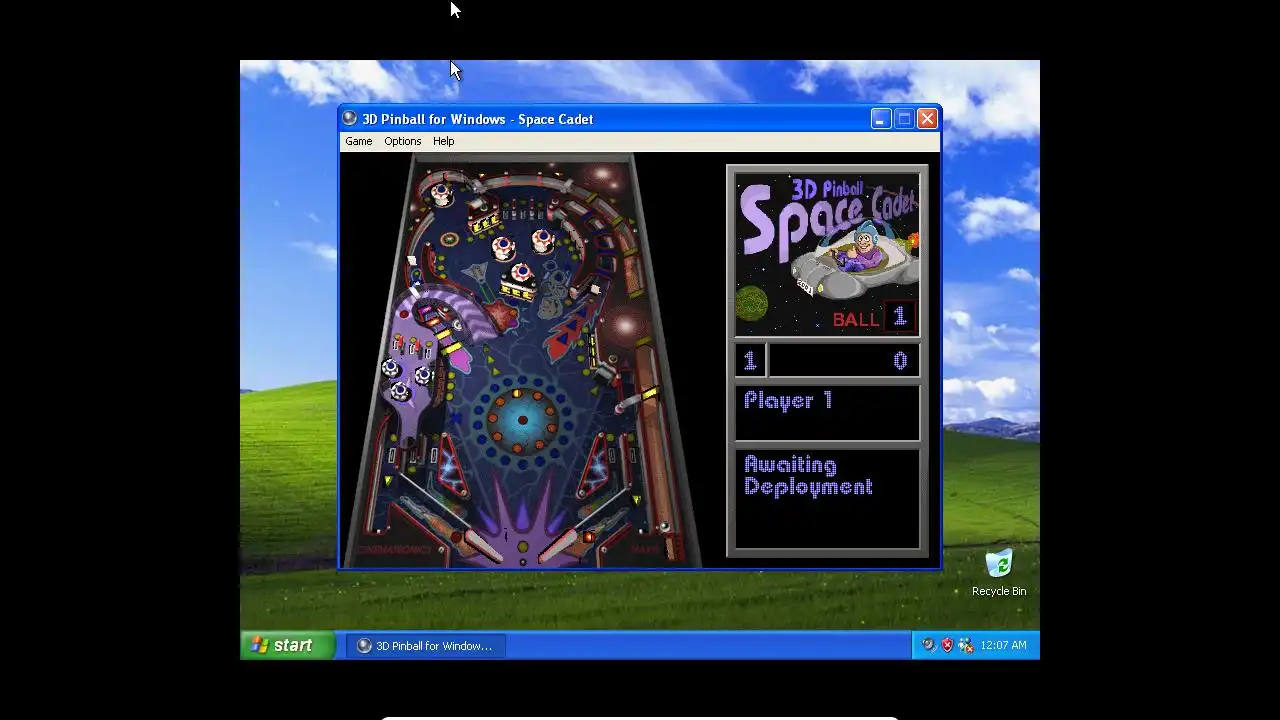This screenshot has width=1280, height=720.
Task: Click the Windows Messenger tray icon
Action: 965,645
